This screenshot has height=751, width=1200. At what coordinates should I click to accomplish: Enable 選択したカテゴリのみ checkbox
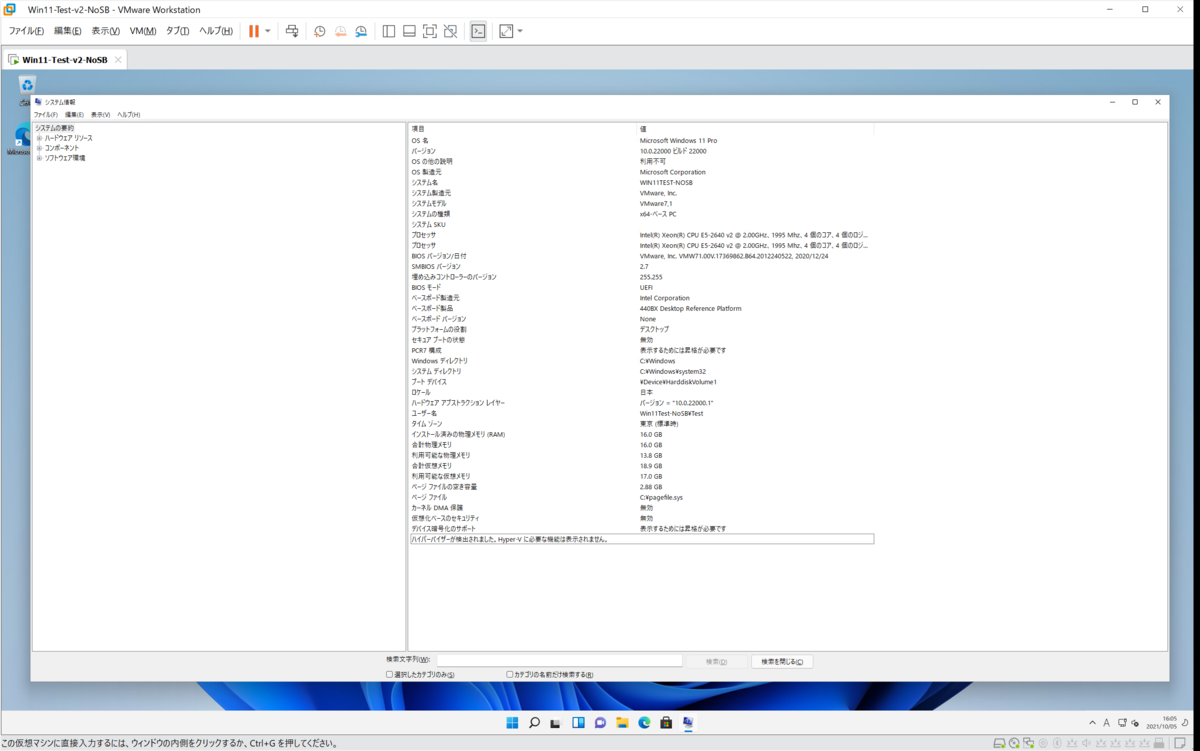(390, 675)
